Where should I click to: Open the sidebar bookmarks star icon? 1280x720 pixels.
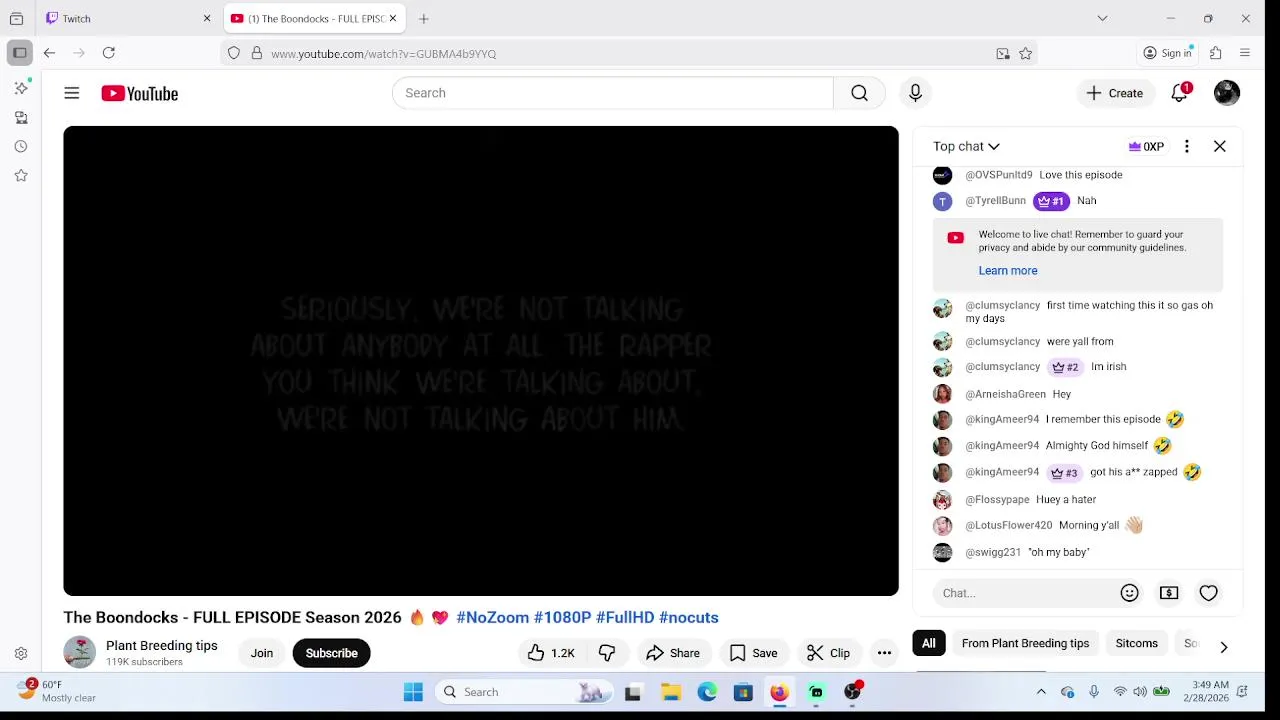(x=21, y=175)
